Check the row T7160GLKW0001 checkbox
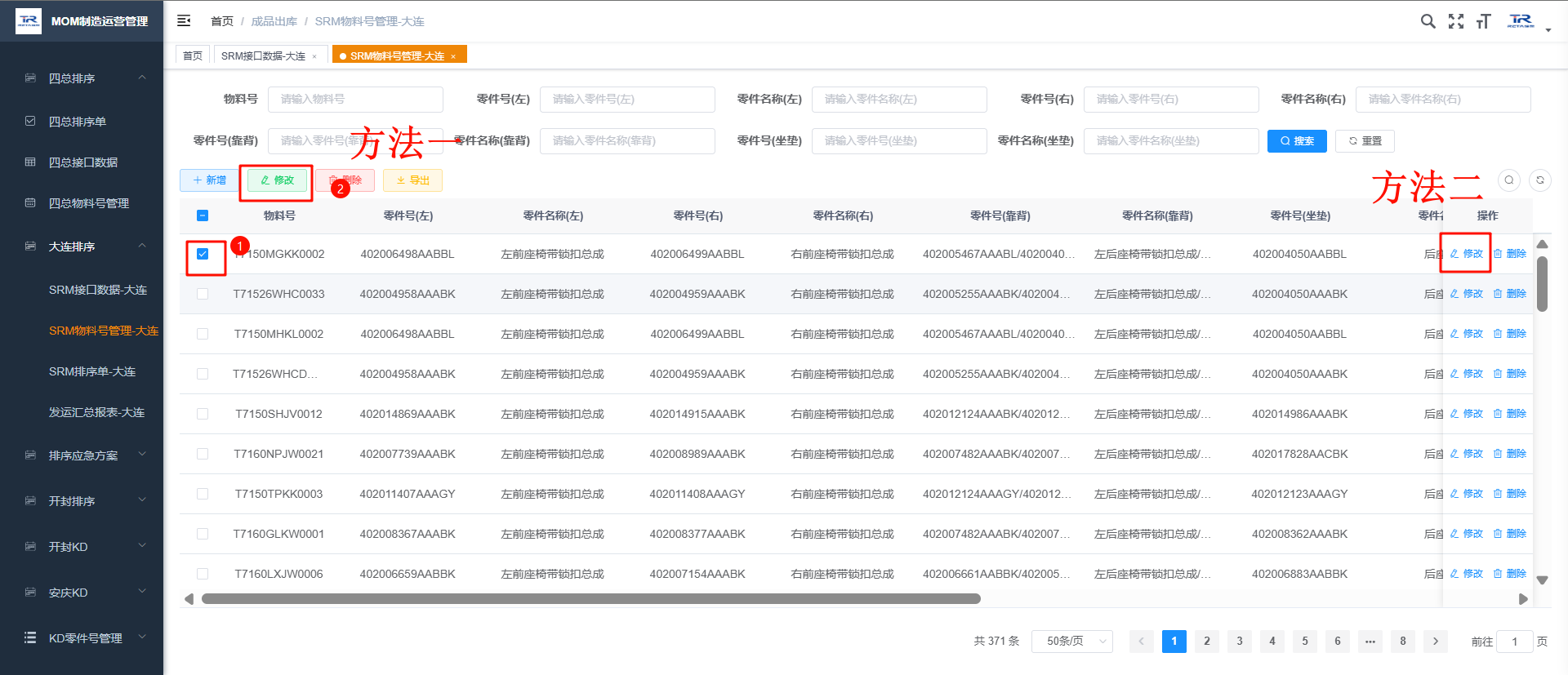Image resolution: width=1568 pixels, height=675 pixels. point(203,534)
